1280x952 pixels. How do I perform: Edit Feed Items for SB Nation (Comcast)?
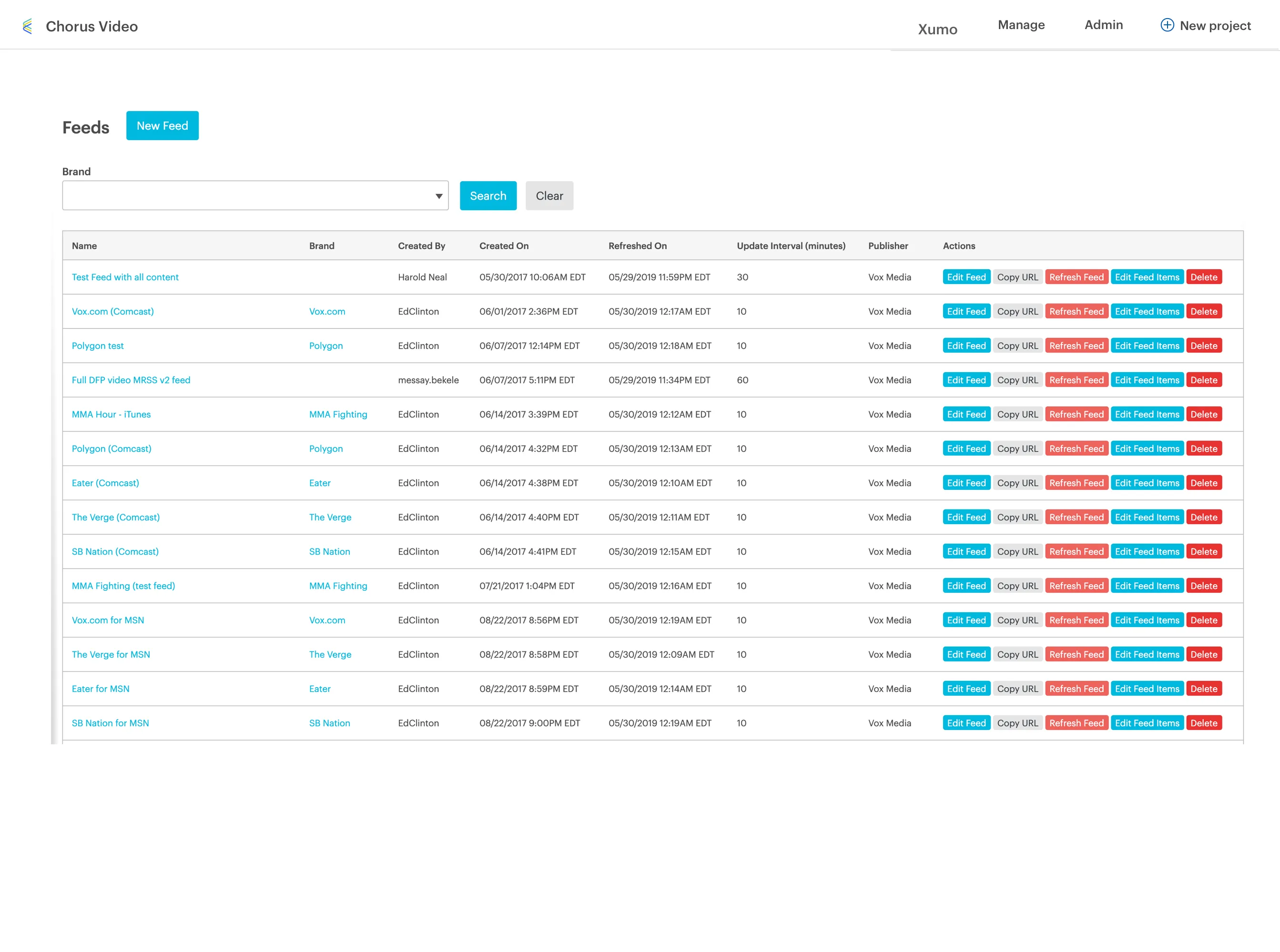[x=1147, y=551]
